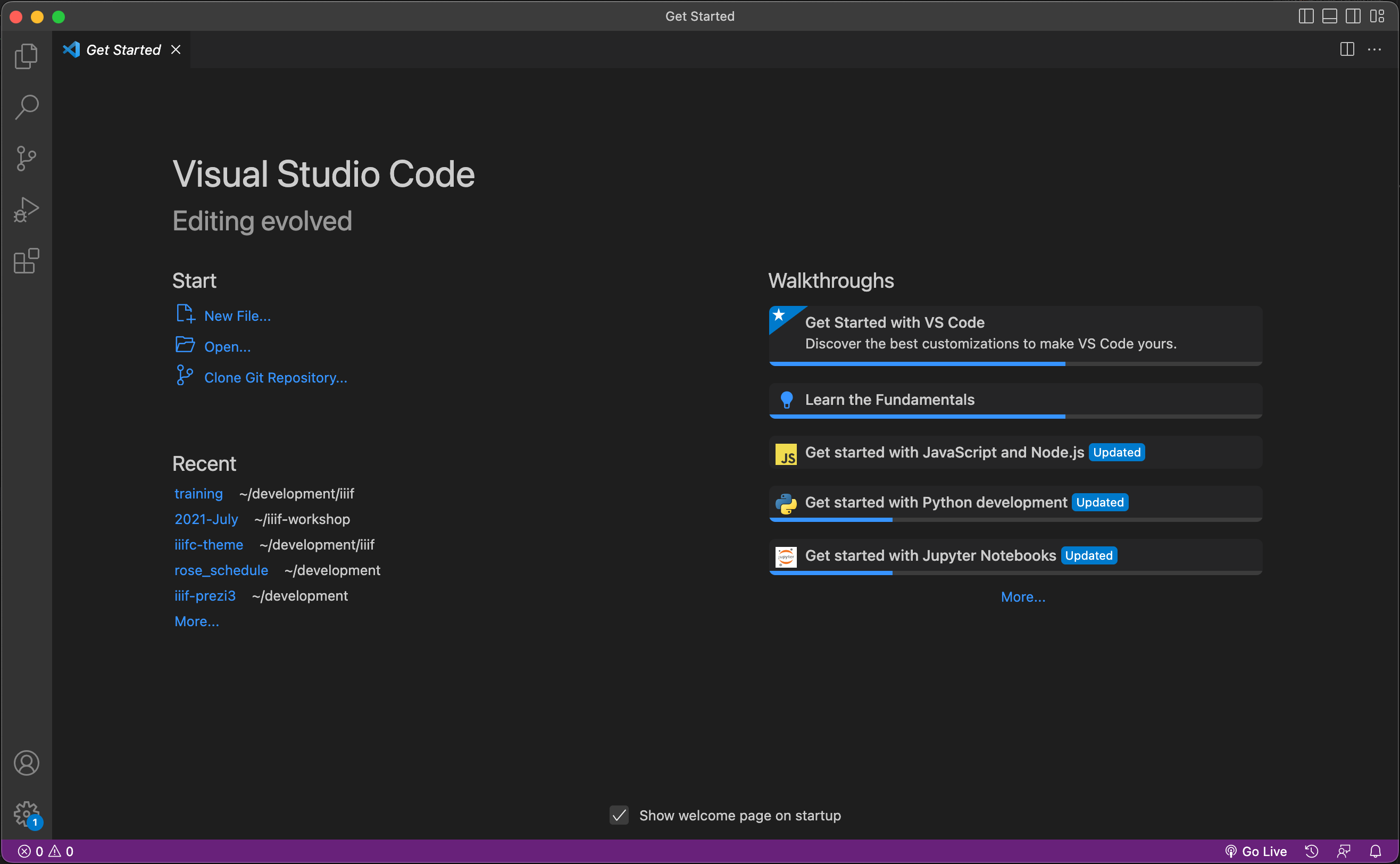Open the Accounts menu icon

pyautogui.click(x=26, y=763)
